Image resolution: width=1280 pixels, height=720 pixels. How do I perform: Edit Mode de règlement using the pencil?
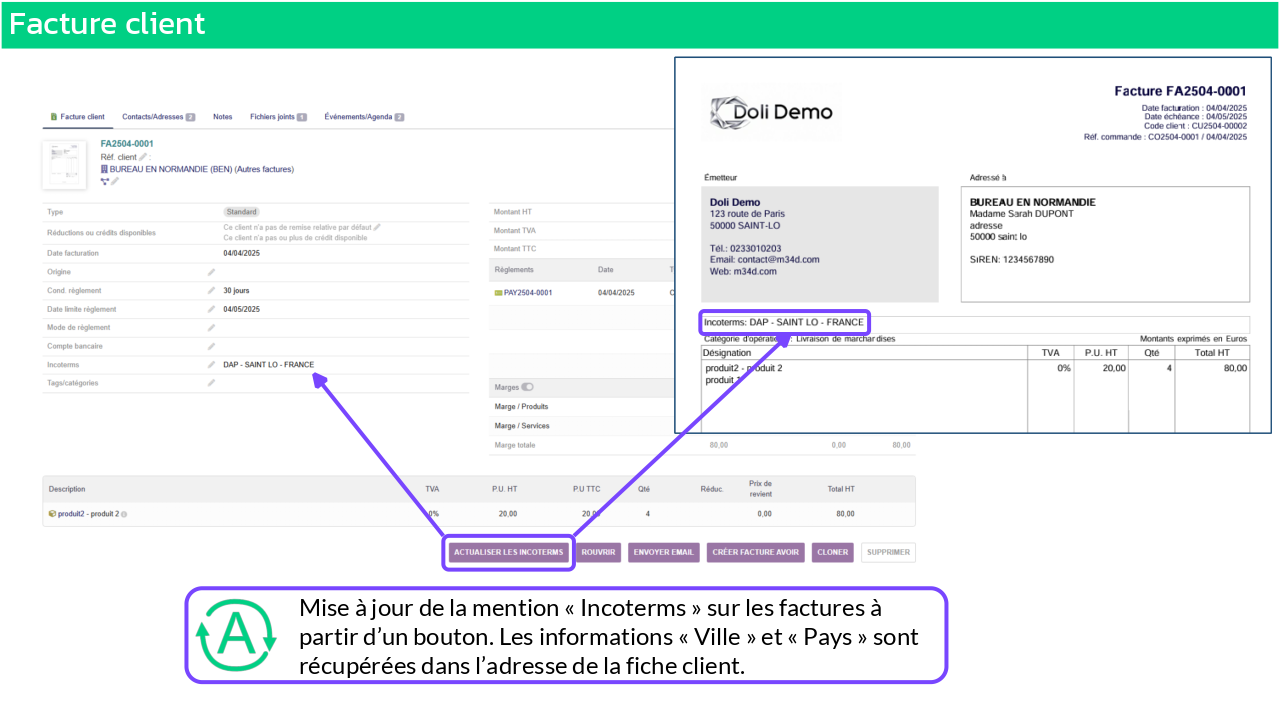211,328
